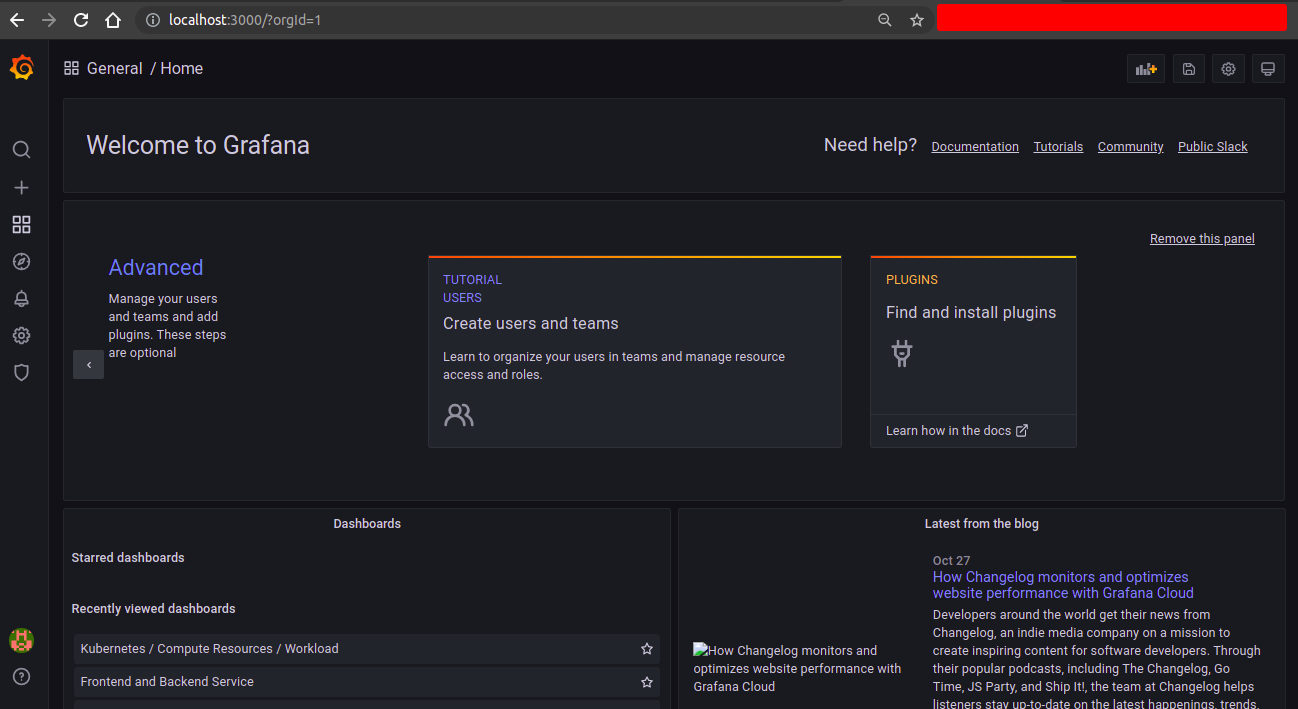Open the Dashboards grid icon in sidebar
This screenshot has height=709, width=1298.
(21, 224)
